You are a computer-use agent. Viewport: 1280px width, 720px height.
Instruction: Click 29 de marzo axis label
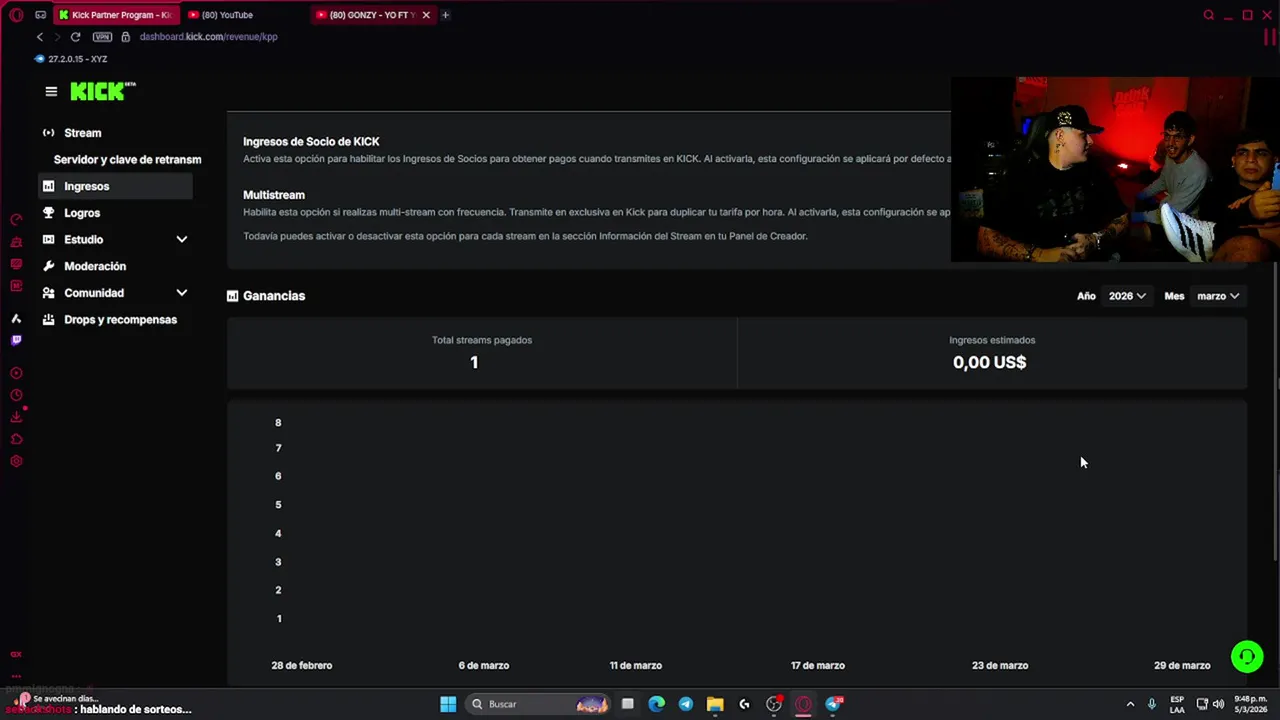tap(1182, 665)
